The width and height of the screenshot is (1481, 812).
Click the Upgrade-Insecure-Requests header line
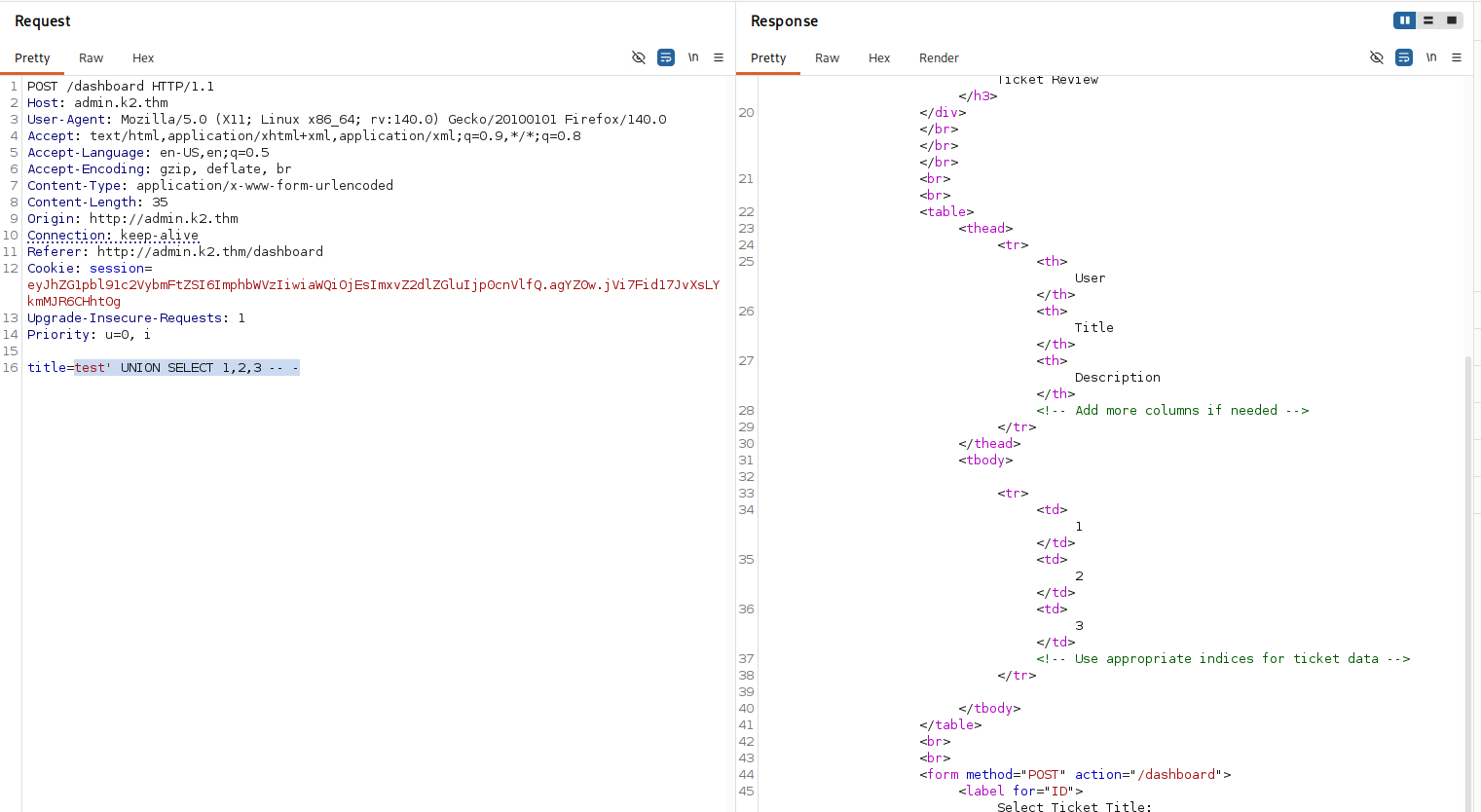[x=136, y=317]
